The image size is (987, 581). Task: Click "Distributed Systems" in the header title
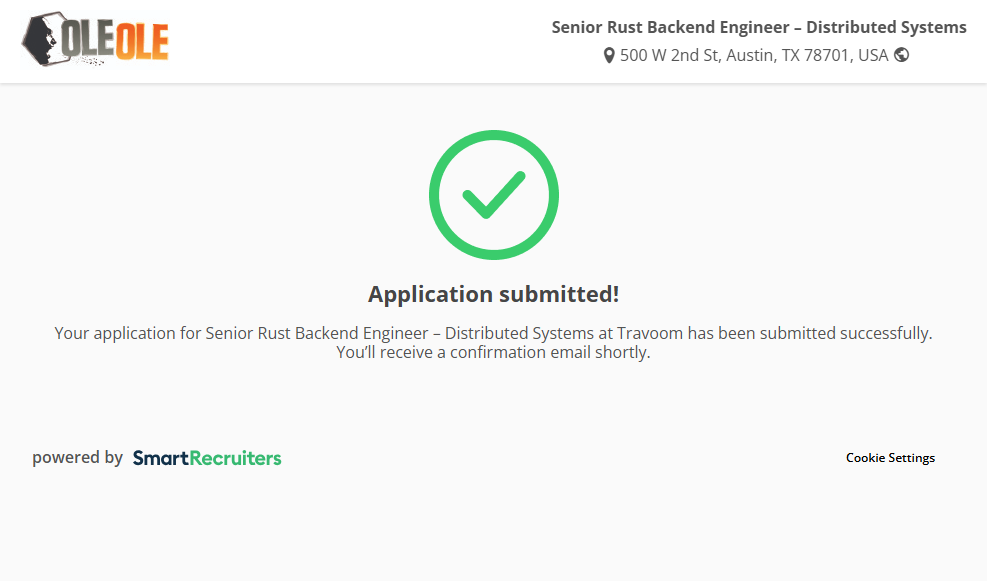(x=886, y=27)
